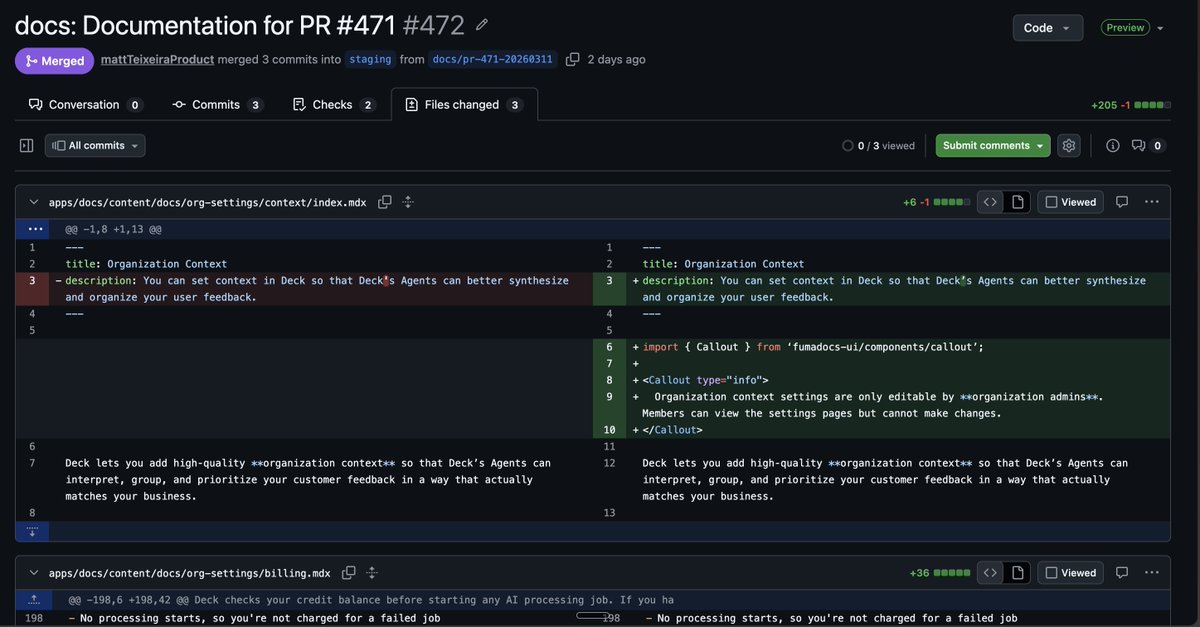Expand lines down below line 8 in index.mdx
The height and width of the screenshot is (627, 1200).
click(x=32, y=531)
